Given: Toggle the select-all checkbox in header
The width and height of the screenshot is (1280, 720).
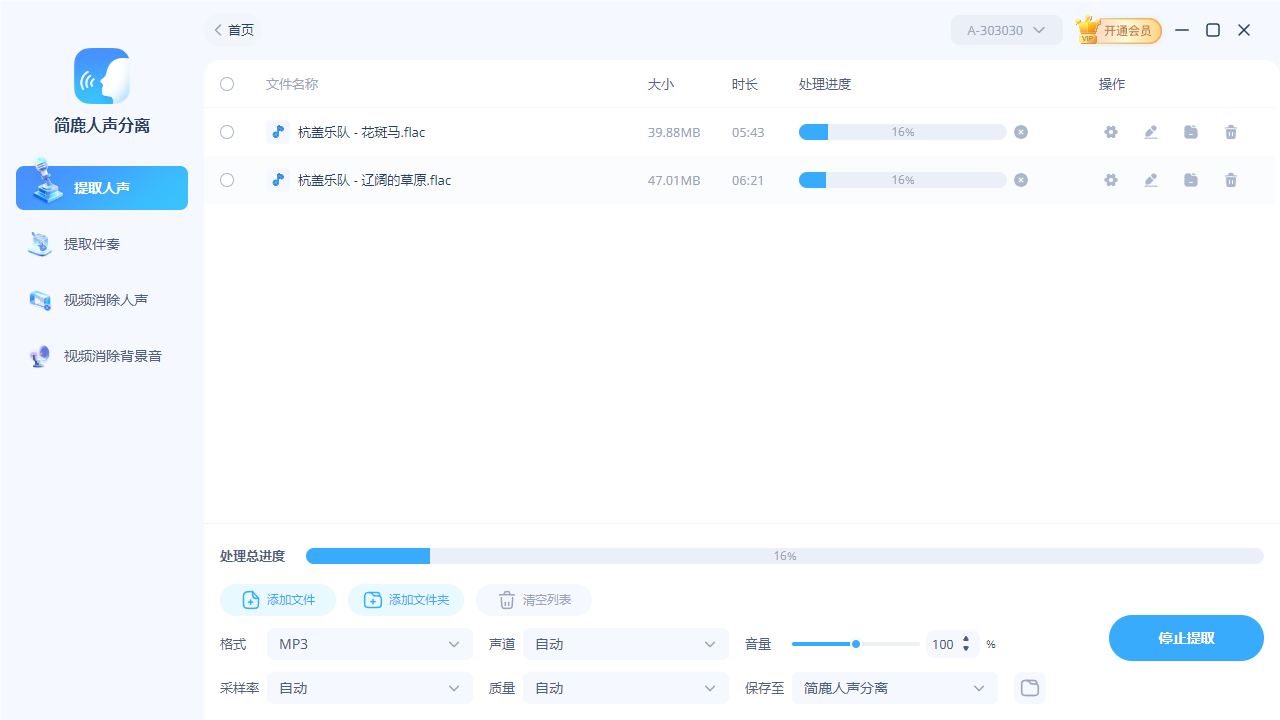Looking at the screenshot, I should tap(226, 84).
